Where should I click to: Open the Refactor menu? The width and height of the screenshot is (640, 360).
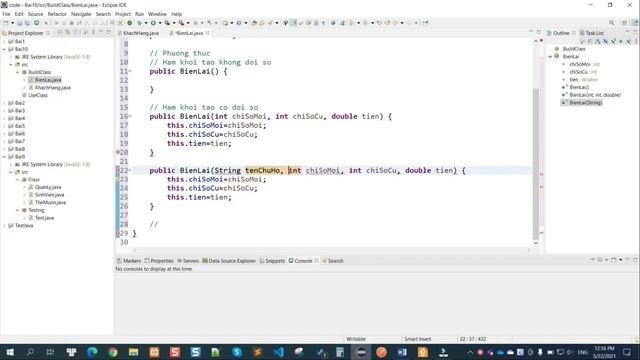tap(57, 14)
